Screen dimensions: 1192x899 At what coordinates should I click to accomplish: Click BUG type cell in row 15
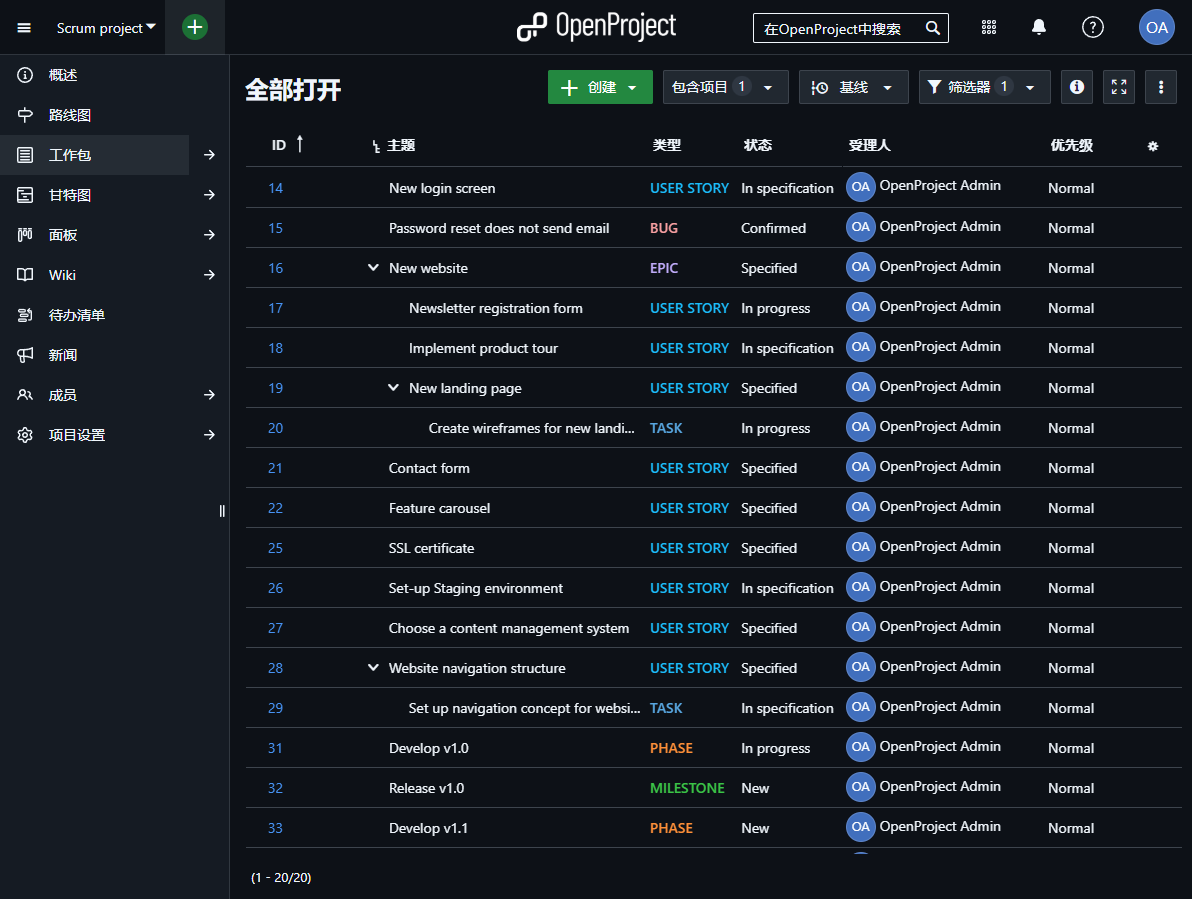pos(664,228)
